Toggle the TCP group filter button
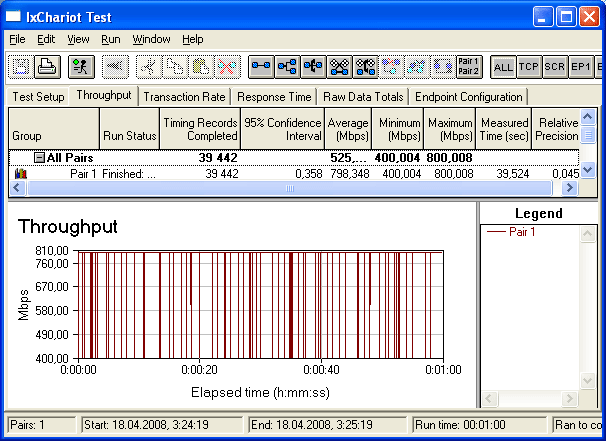This screenshot has width=606, height=441. tap(529, 67)
